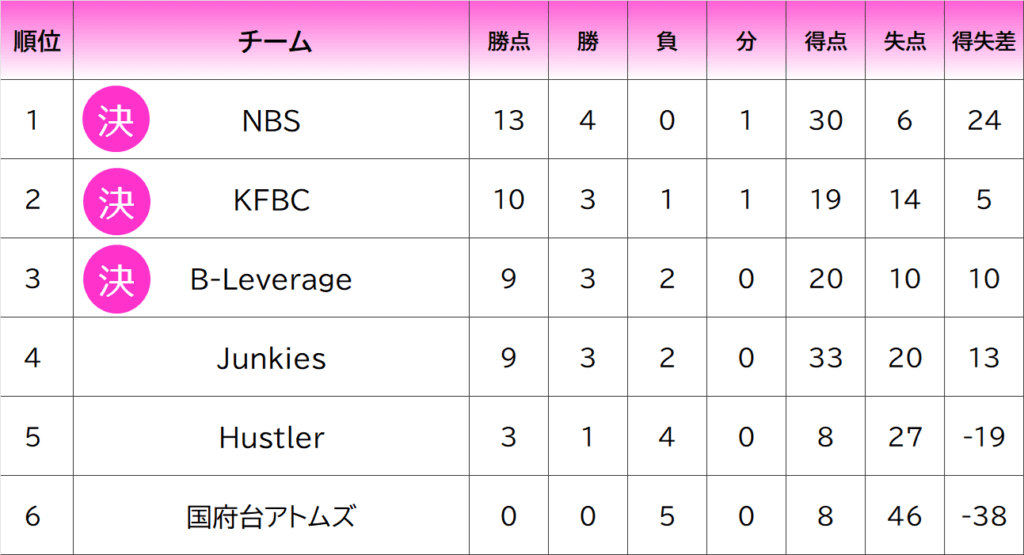Select the チーム column header

[274, 42]
